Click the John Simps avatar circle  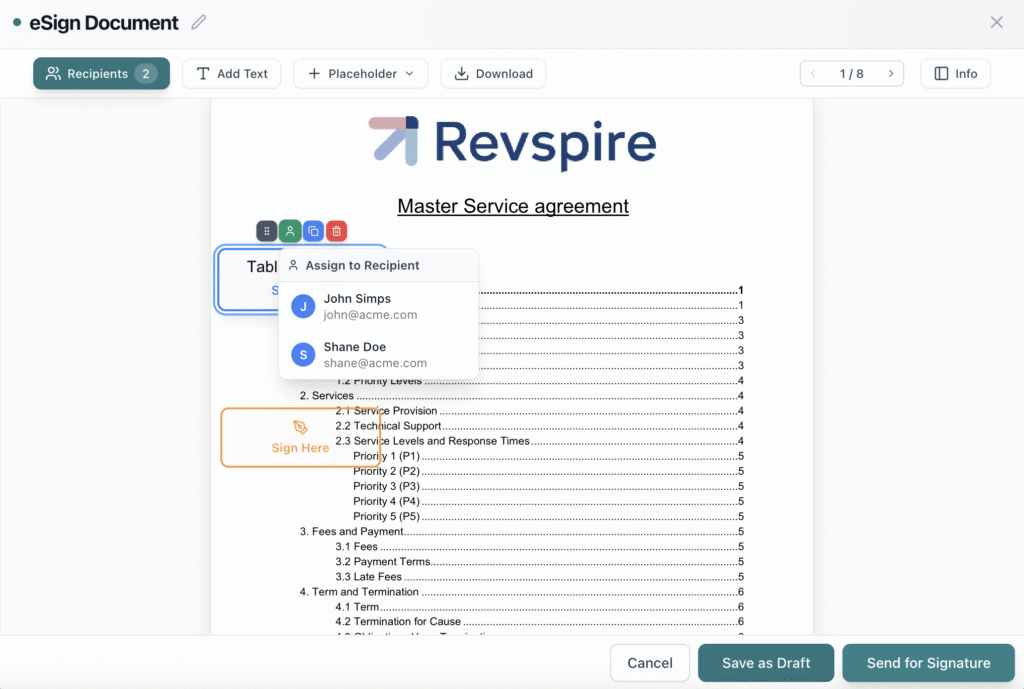coord(303,306)
